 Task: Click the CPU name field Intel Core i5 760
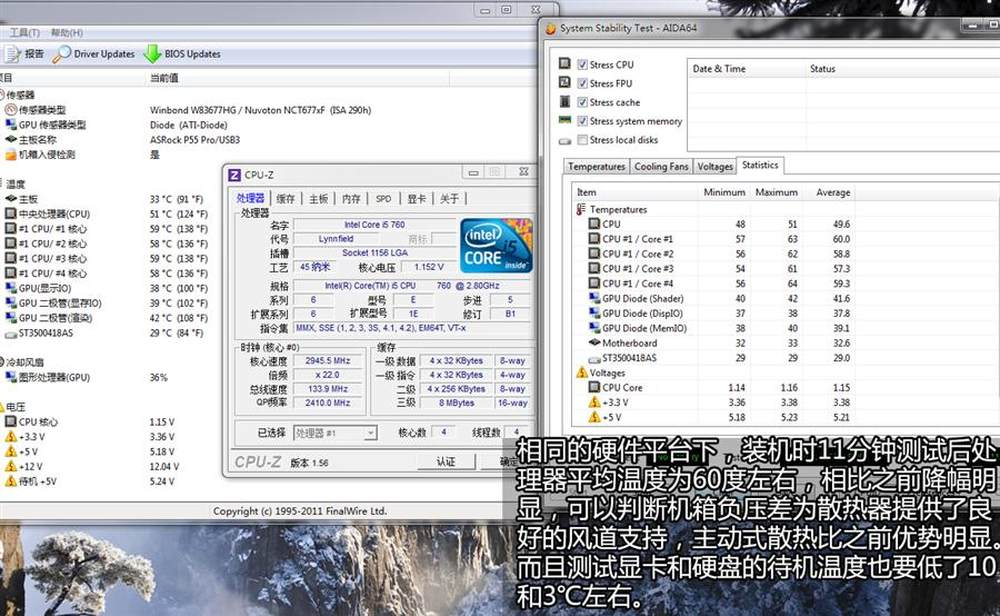click(374, 224)
